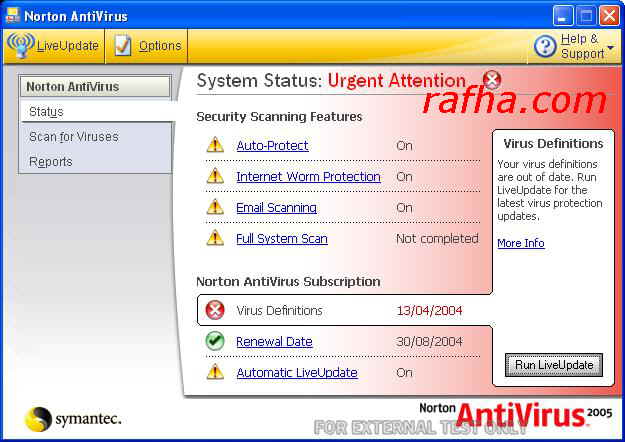Click the On status for Auto-Protect

(x=404, y=145)
